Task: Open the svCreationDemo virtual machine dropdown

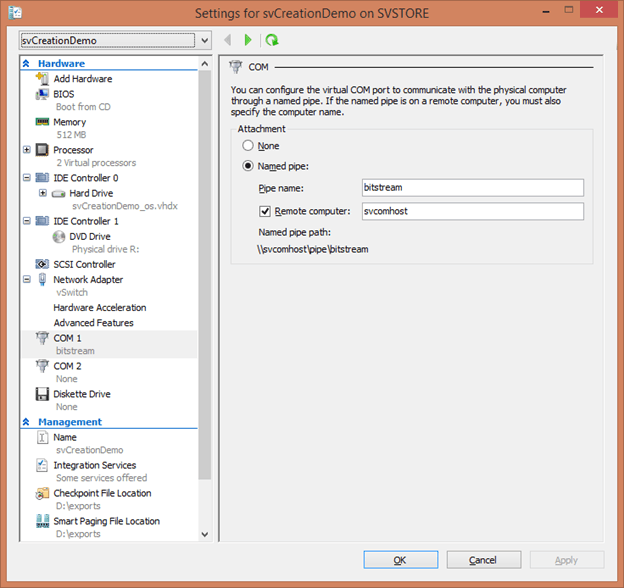Action: (205, 40)
